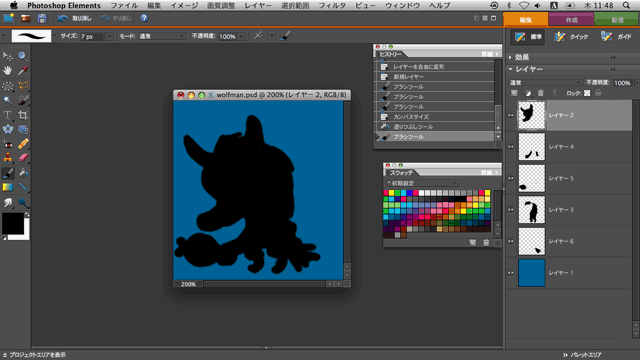The image size is (640, 360).
Task: Switch to クイック edit mode
Action: 571,37
